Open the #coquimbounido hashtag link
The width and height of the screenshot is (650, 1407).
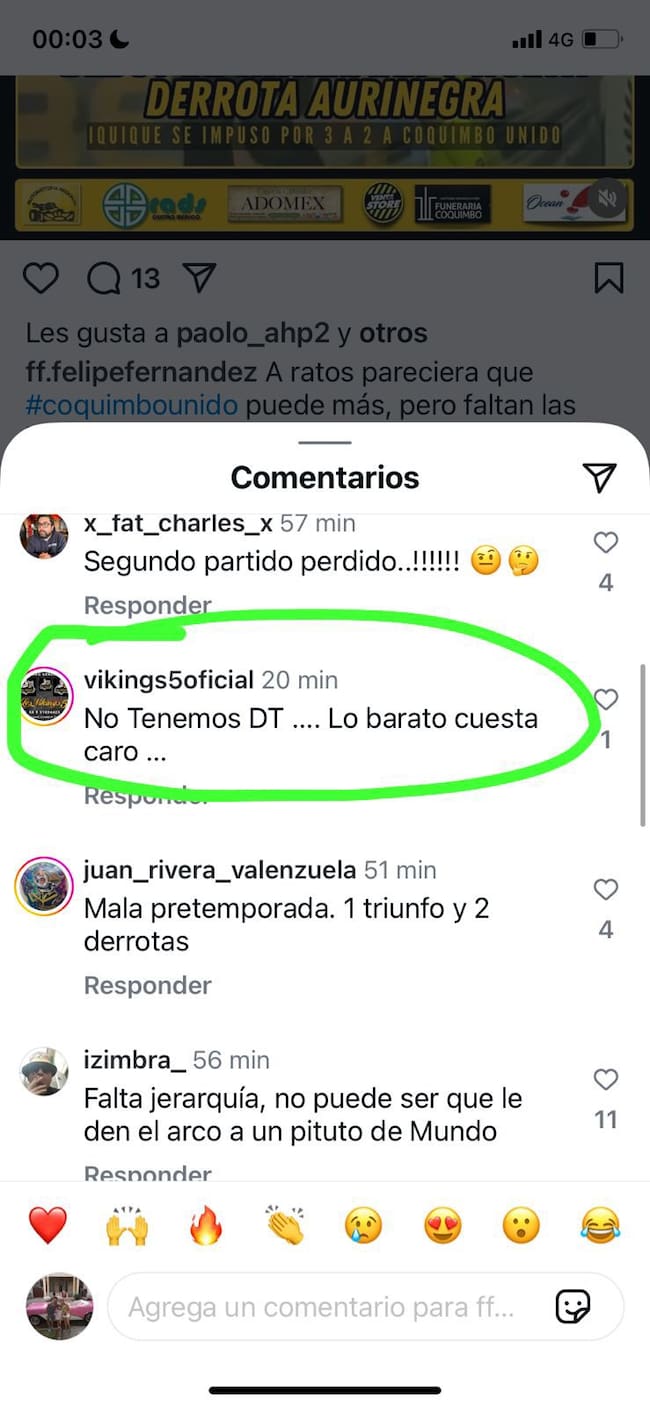pyautogui.click(x=132, y=405)
